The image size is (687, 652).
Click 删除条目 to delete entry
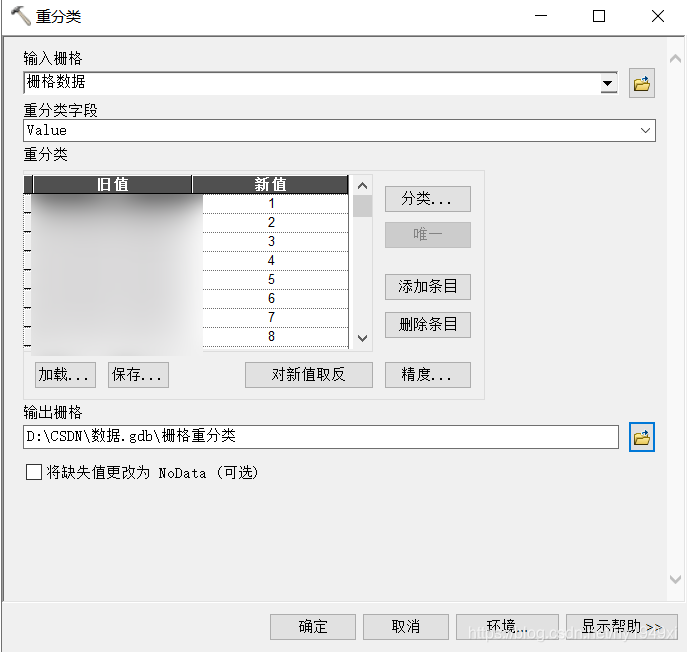coord(428,325)
